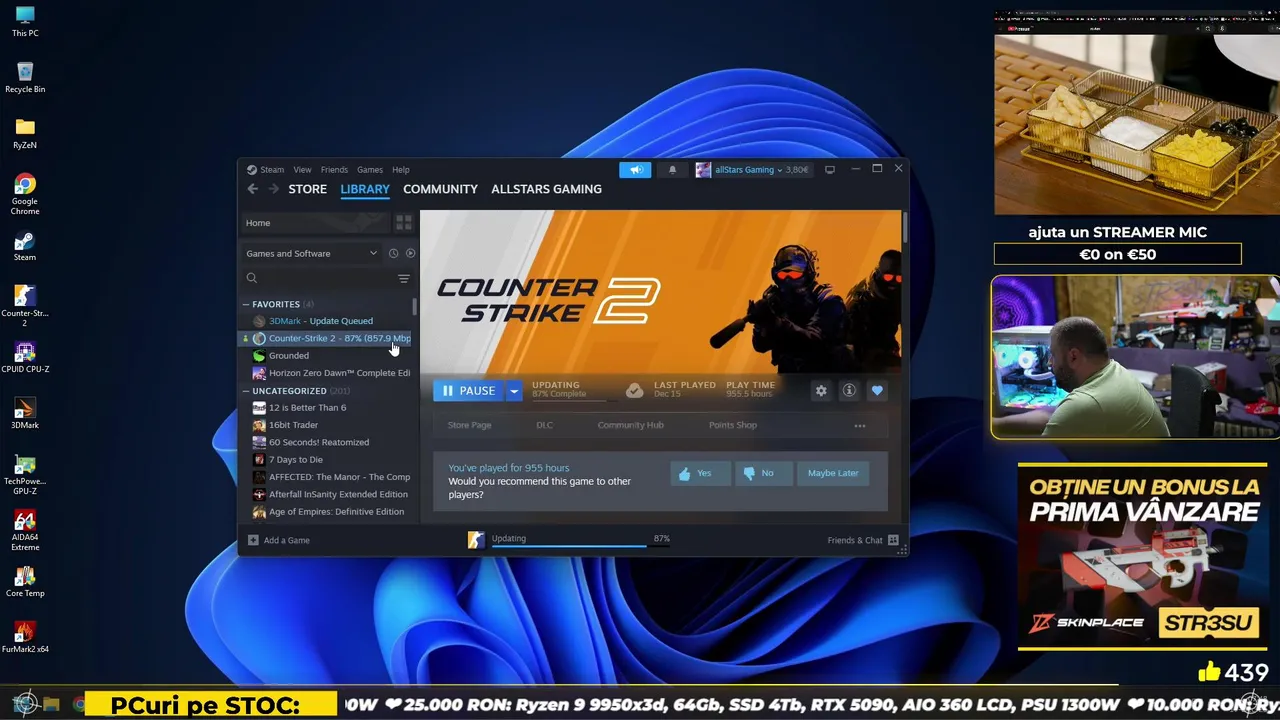The height and width of the screenshot is (720, 1280).
Task: Open the RyZeN folder on desktop
Action: click(x=25, y=133)
